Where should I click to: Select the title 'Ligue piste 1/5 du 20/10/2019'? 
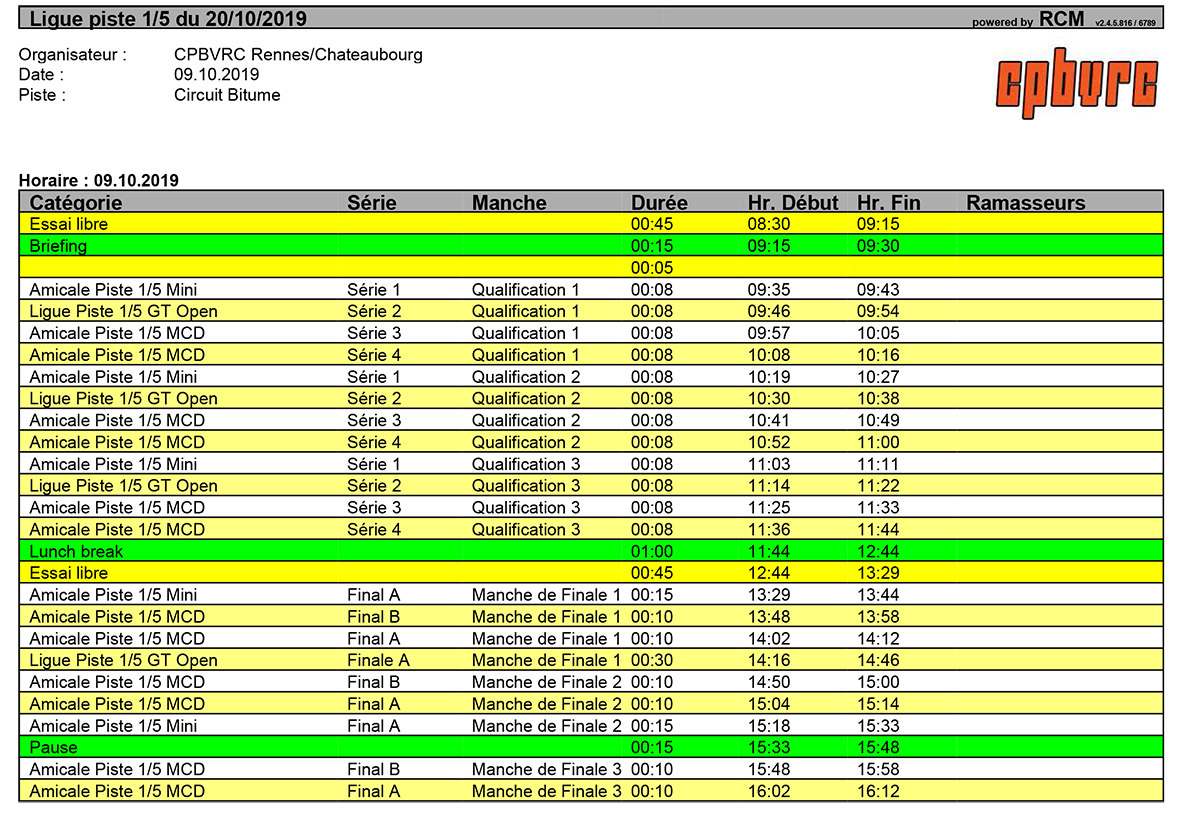pos(168,19)
